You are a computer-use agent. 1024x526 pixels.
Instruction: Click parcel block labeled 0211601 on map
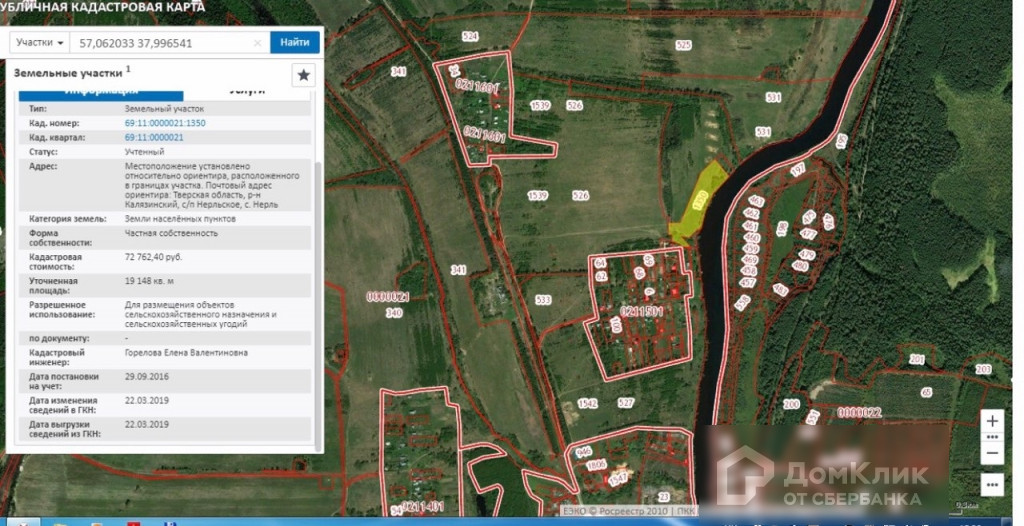tap(477, 88)
